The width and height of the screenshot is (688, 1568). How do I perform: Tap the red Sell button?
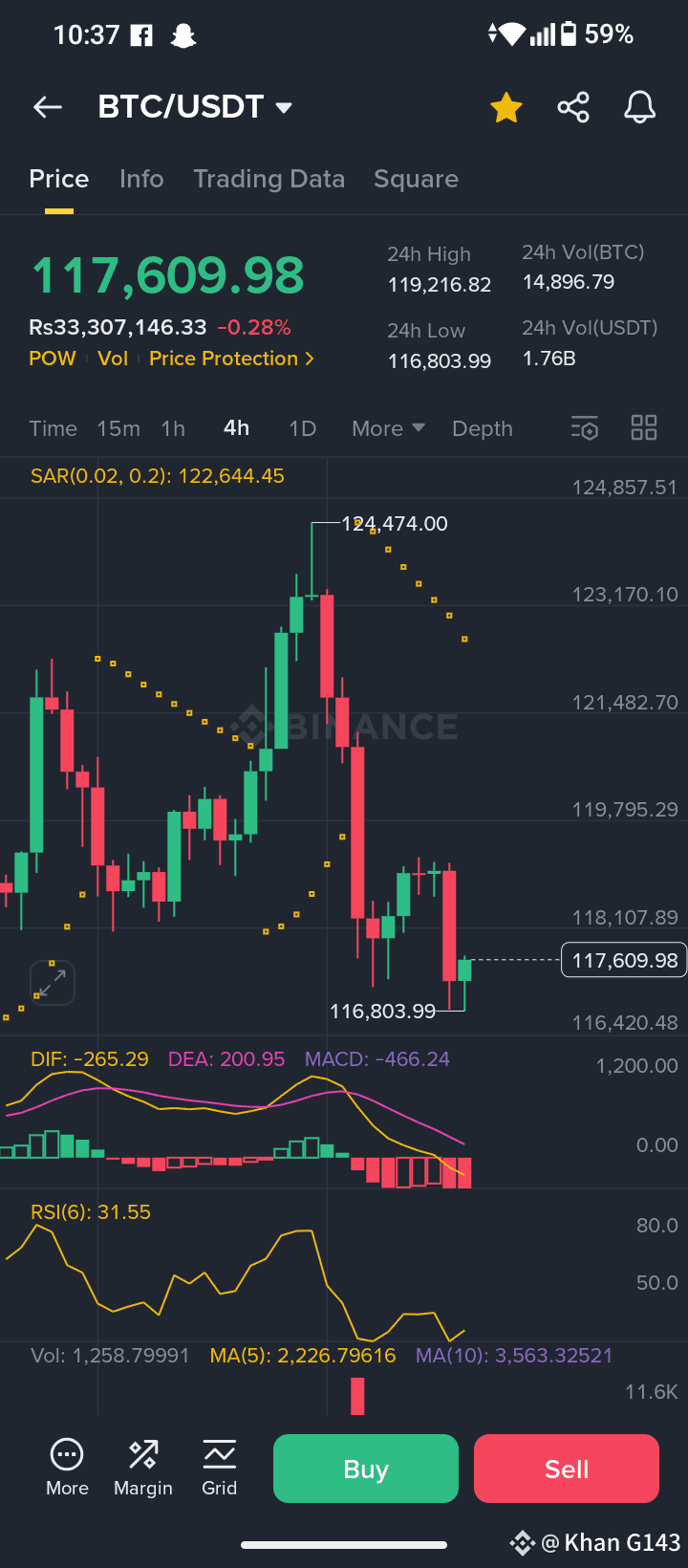(567, 1469)
